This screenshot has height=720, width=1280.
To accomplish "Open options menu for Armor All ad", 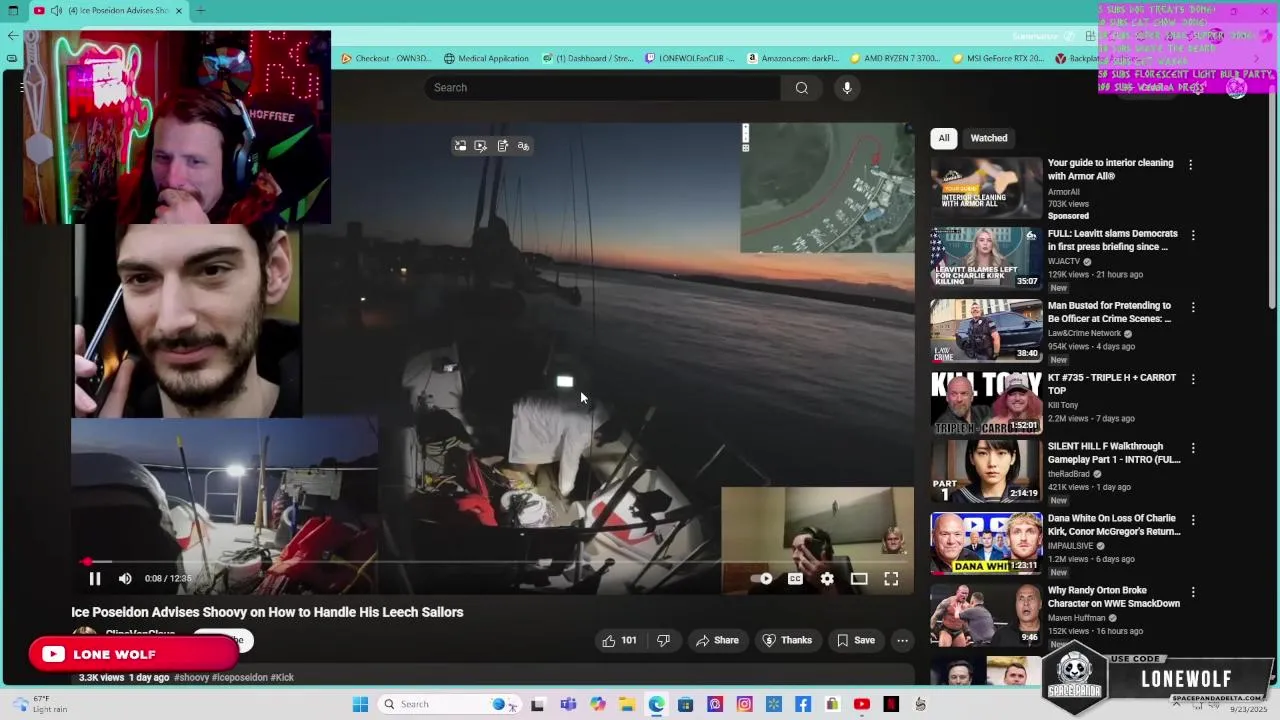I will pyautogui.click(x=1190, y=164).
